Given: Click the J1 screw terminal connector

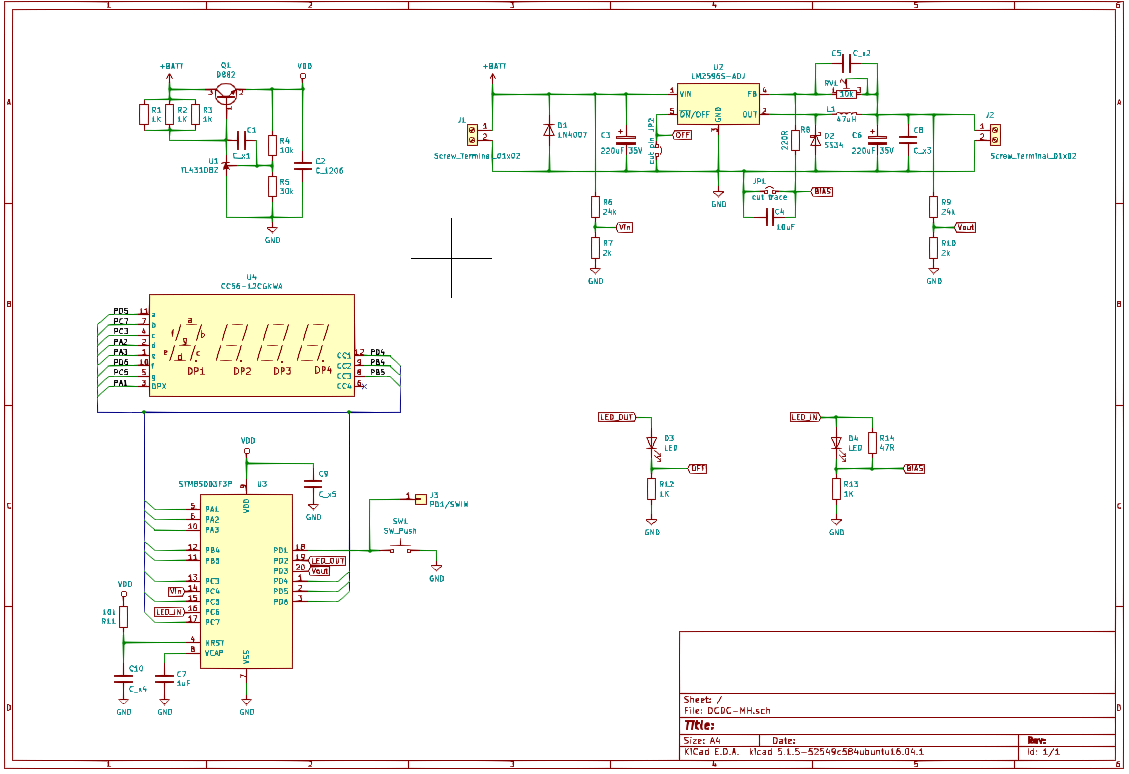Looking at the screenshot, I should 473,132.
